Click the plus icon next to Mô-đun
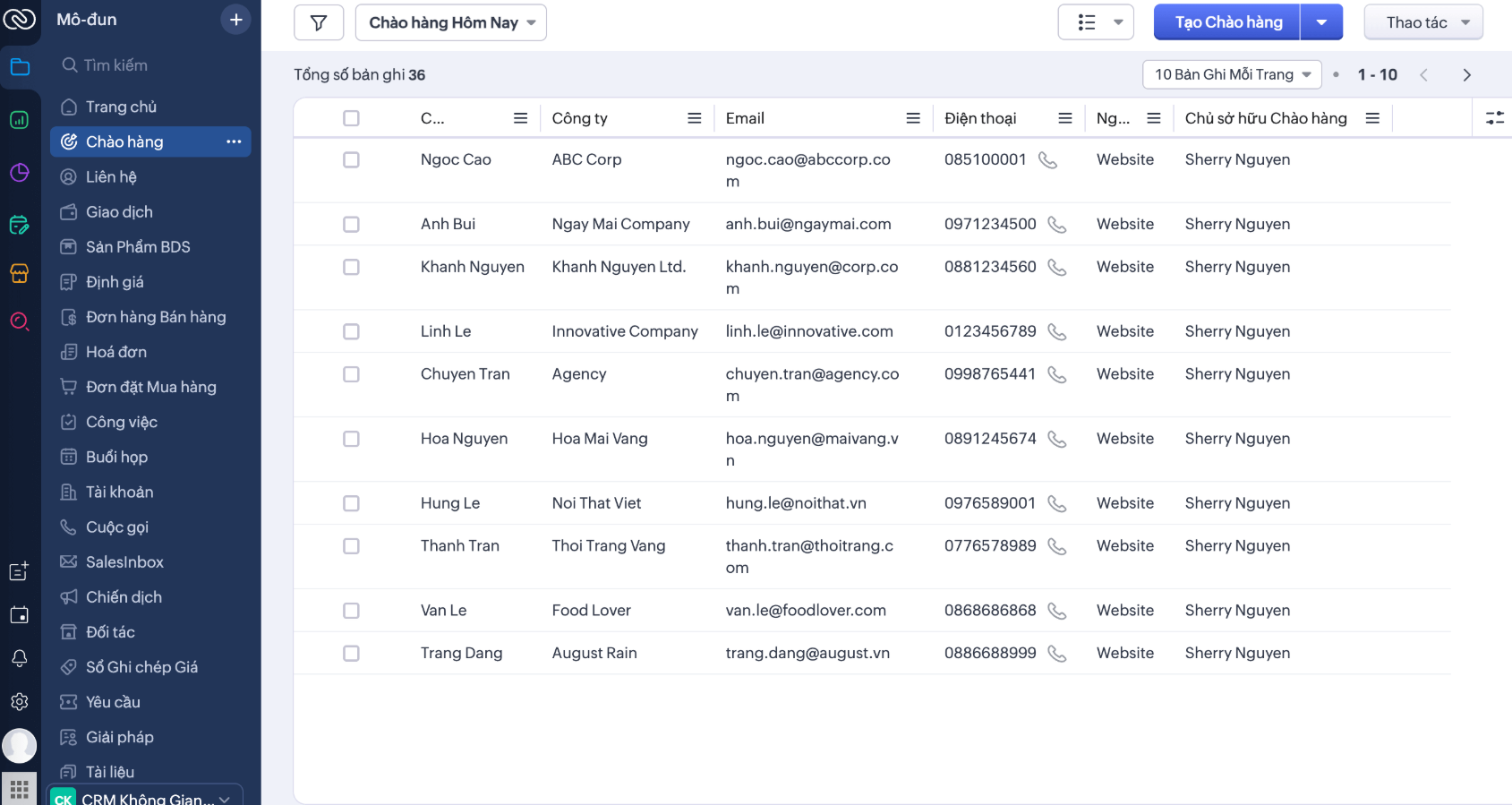This screenshot has height=805, width=1512. pyautogui.click(x=235, y=20)
